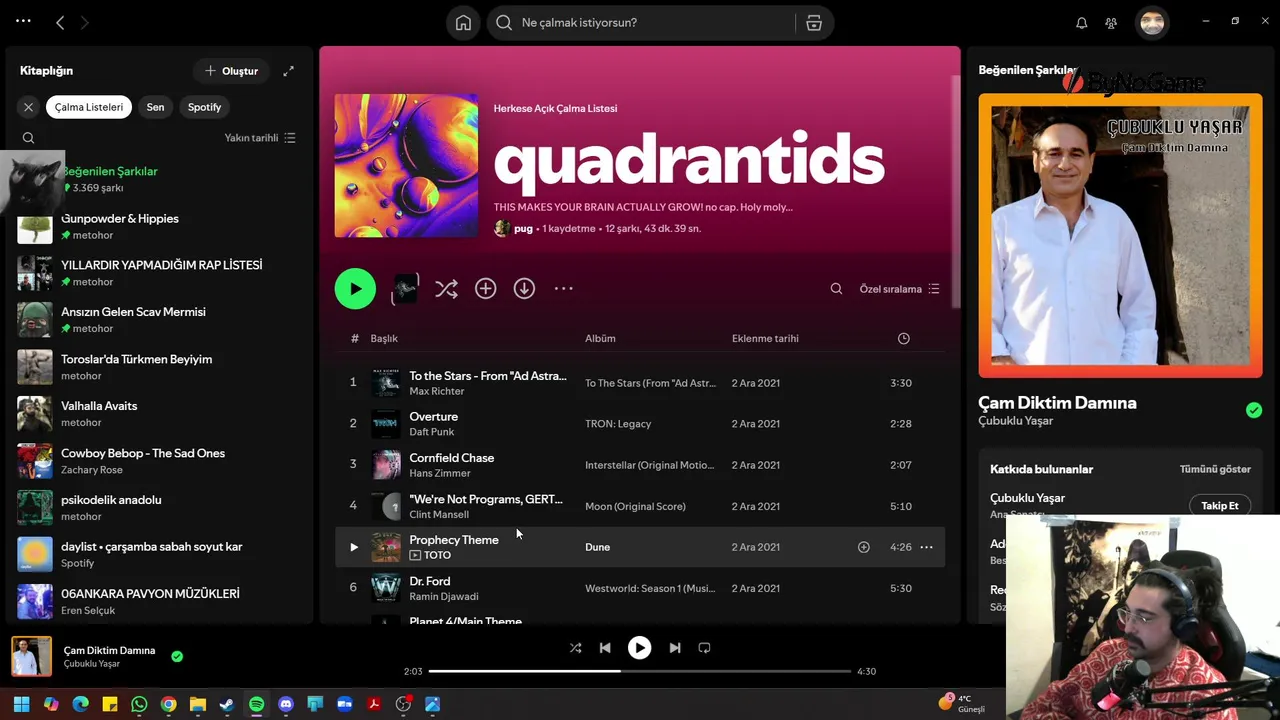
Task: Open the user profile avatar
Action: pyautogui.click(x=1152, y=22)
